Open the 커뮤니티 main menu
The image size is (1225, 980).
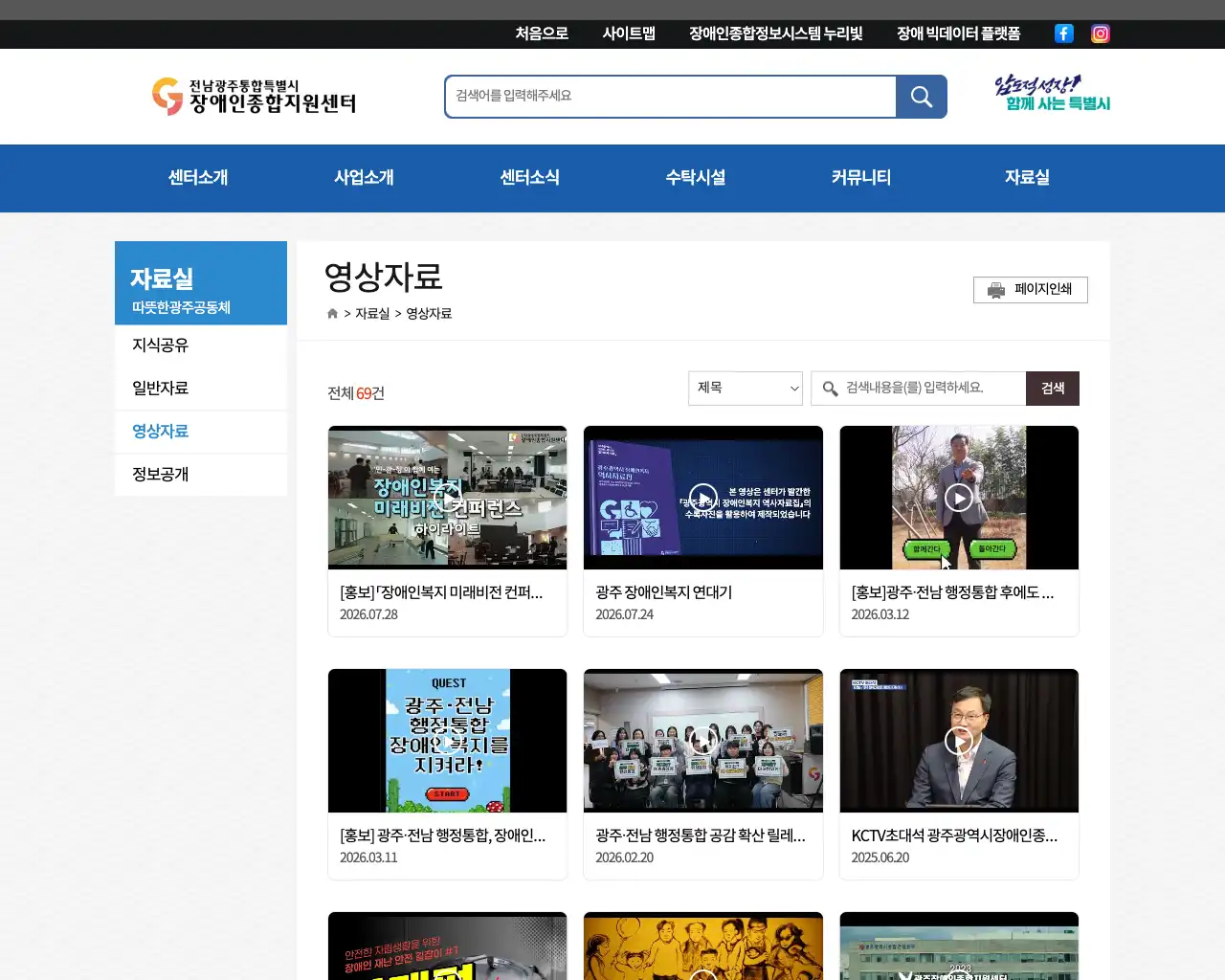[861, 178]
